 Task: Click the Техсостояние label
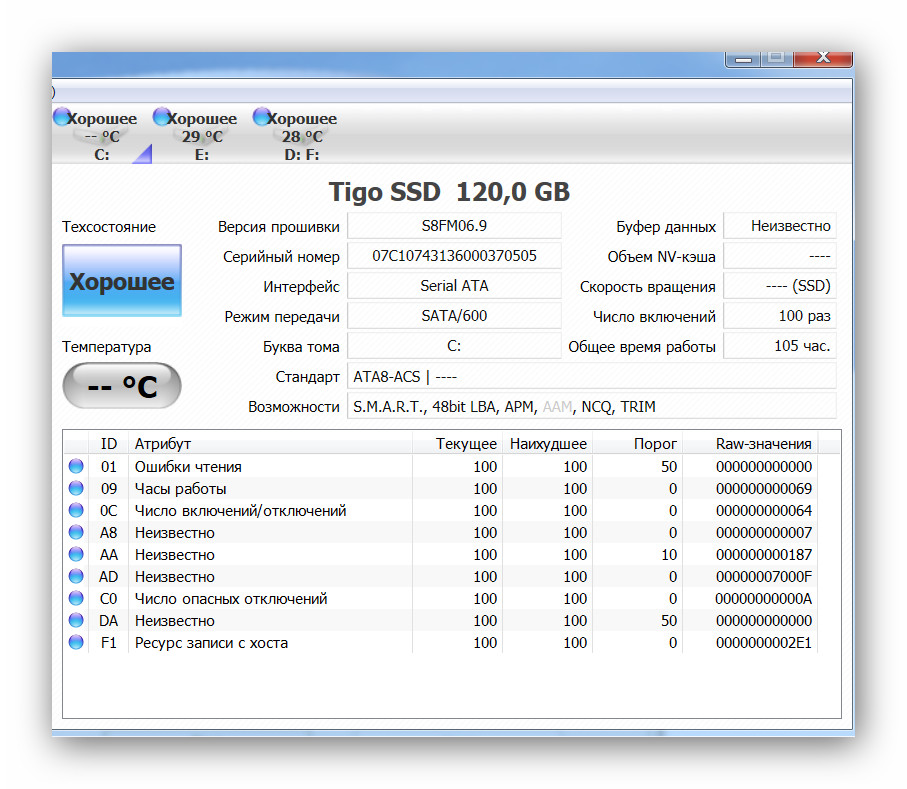(x=109, y=227)
